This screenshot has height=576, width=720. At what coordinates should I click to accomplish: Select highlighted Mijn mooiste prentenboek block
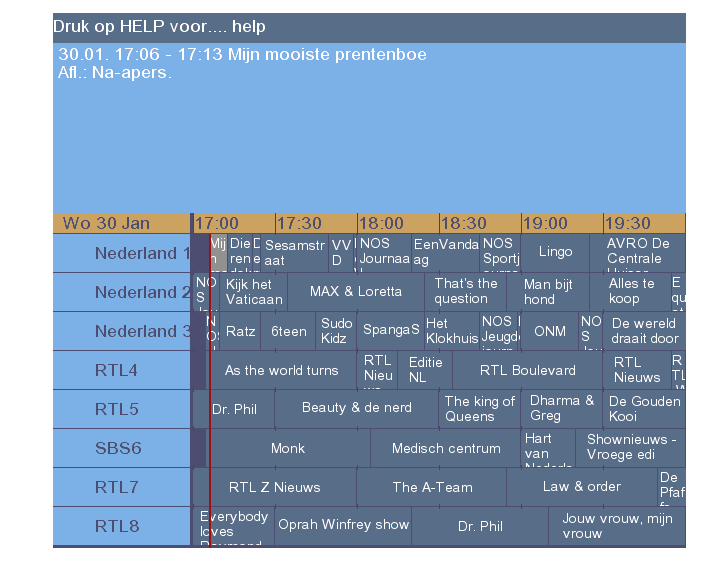point(219,253)
